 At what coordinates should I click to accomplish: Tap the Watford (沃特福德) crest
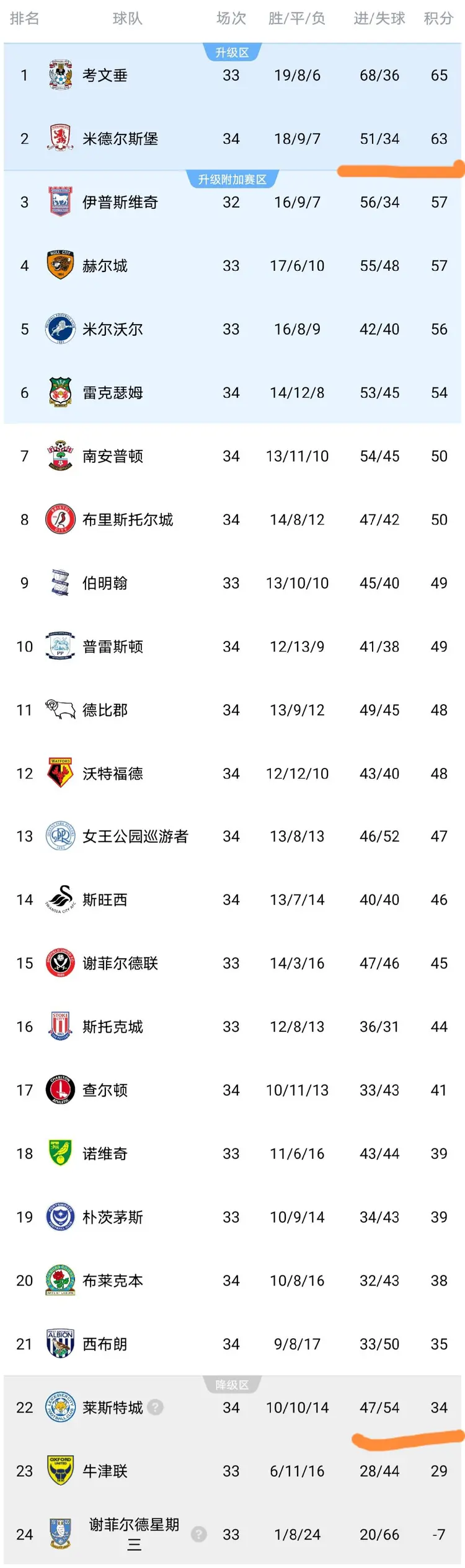pyautogui.click(x=60, y=773)
